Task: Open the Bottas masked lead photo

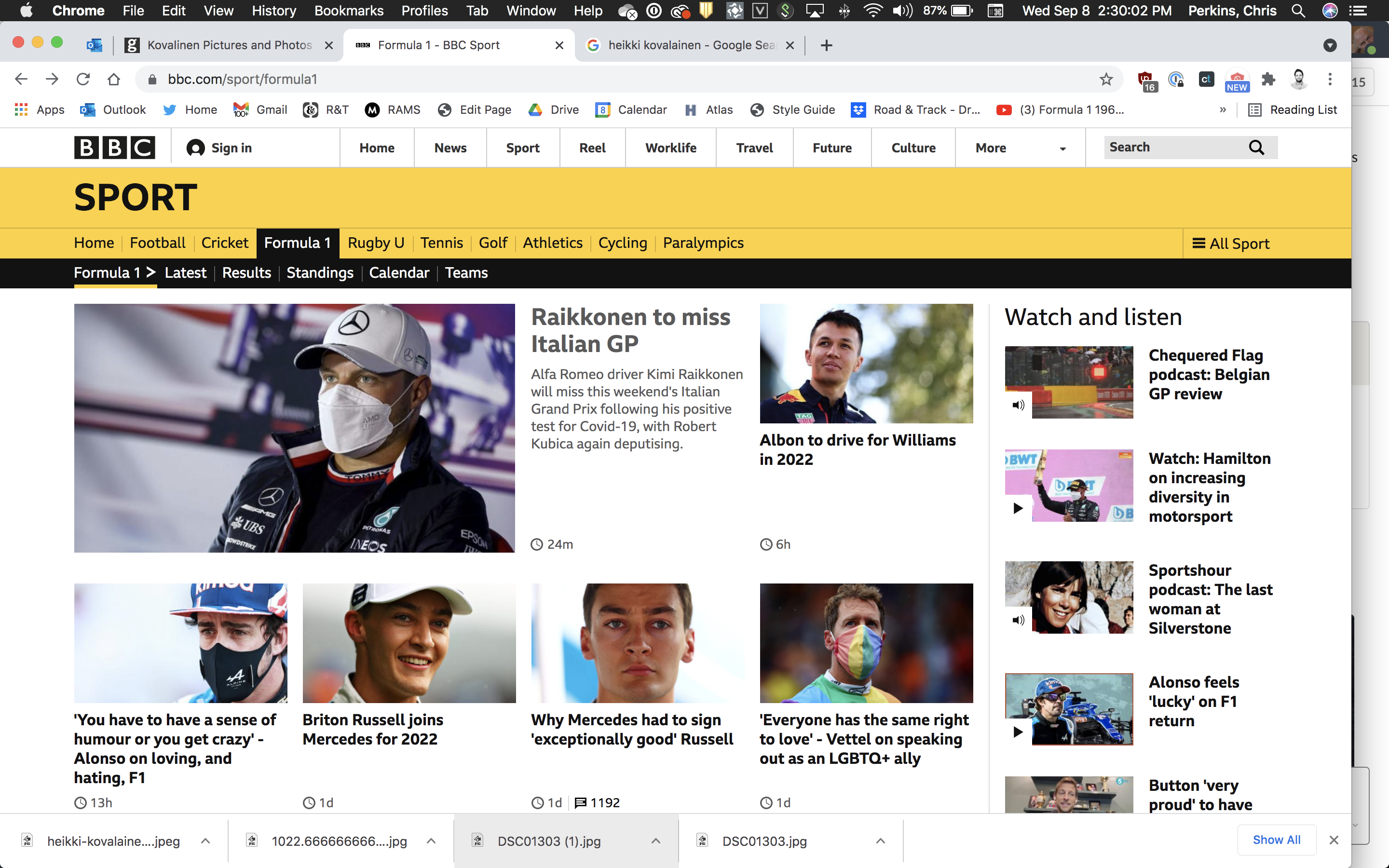Action: [295, 428]
